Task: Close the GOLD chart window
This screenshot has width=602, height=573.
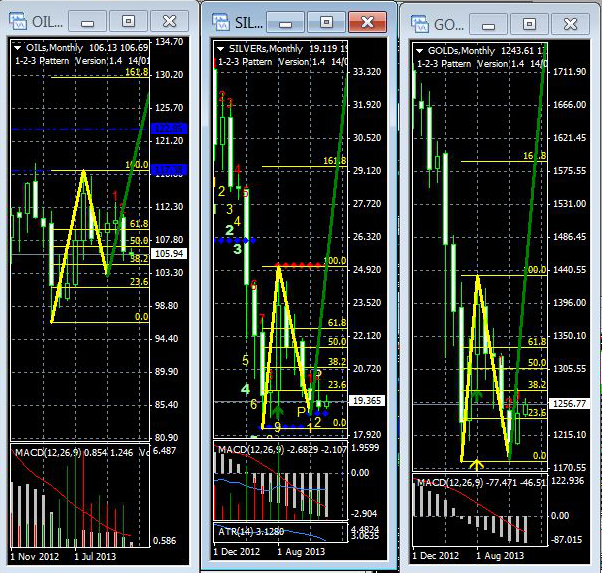Action: (x=571, y=24)
